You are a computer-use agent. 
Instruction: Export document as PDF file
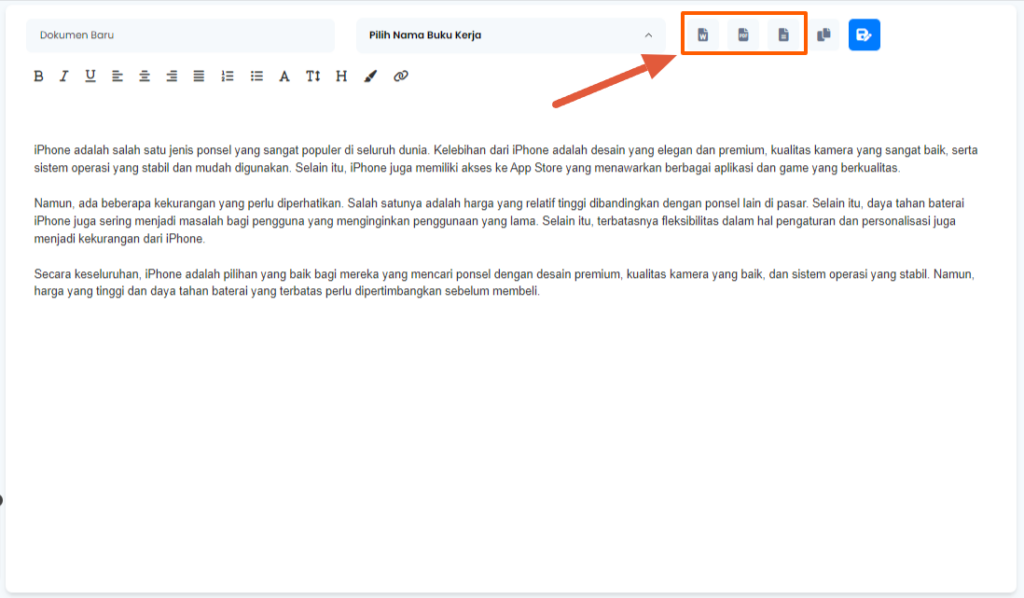pos(743,35)
